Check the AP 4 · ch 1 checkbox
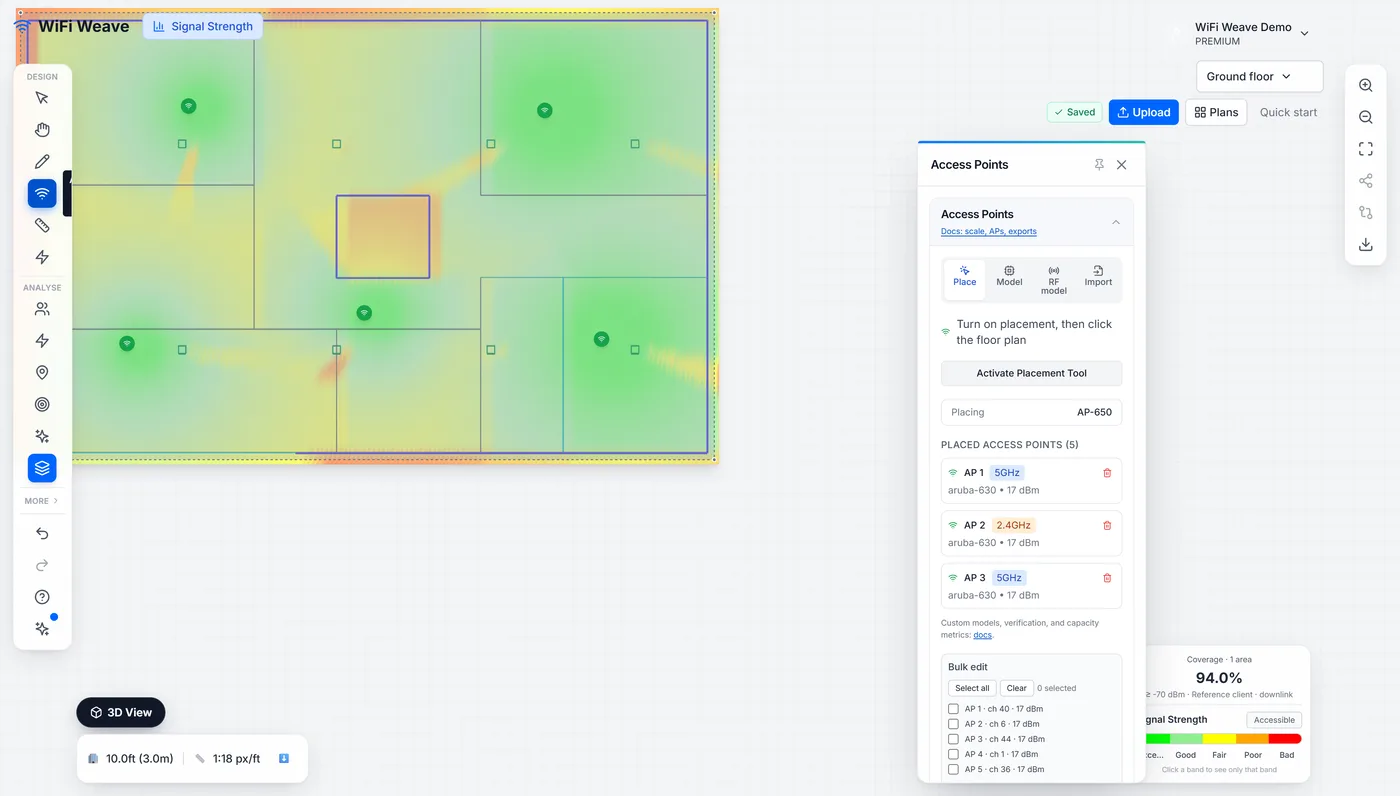1400x796 pixels. click(953, 754)
